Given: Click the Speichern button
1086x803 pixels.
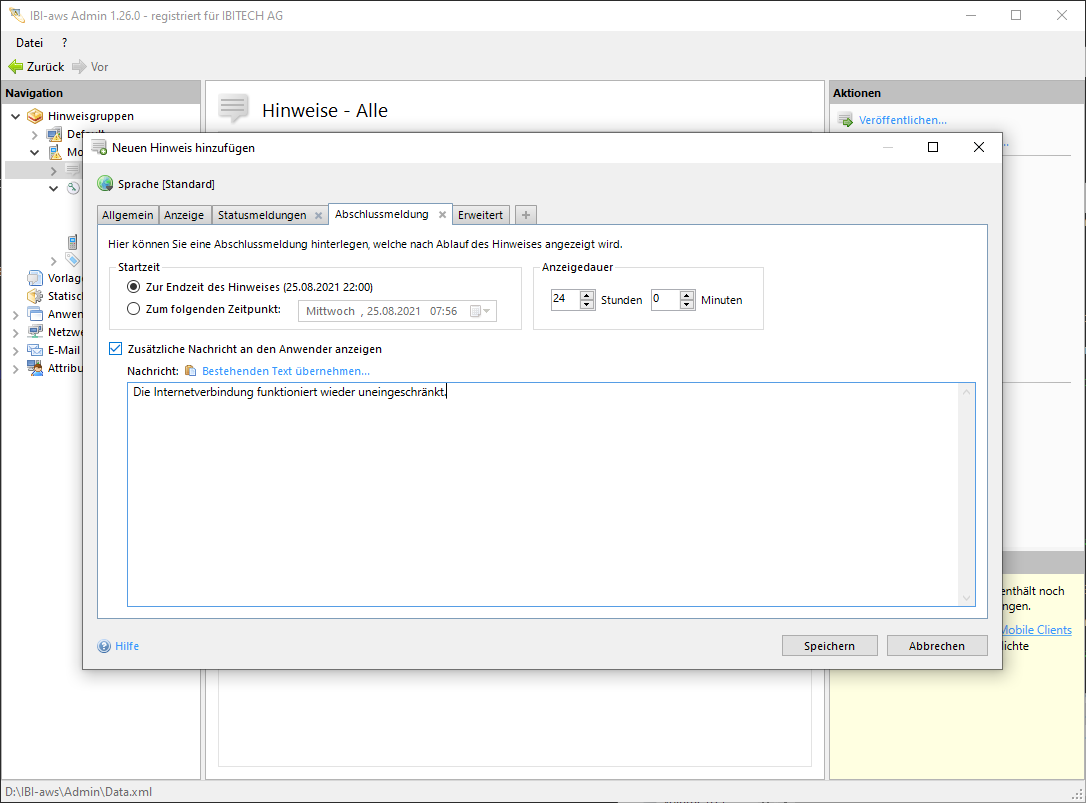Looking at the screenshot, I should (829, 646).
